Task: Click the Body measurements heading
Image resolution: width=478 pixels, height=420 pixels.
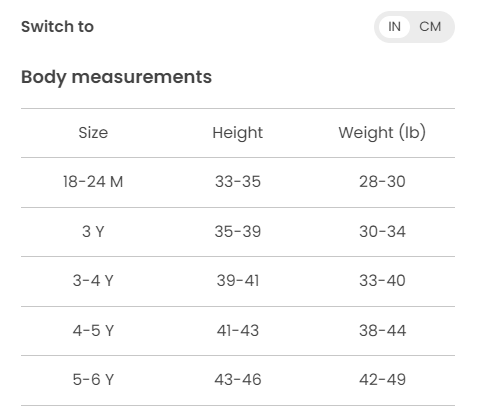Action: click(116, 77)
